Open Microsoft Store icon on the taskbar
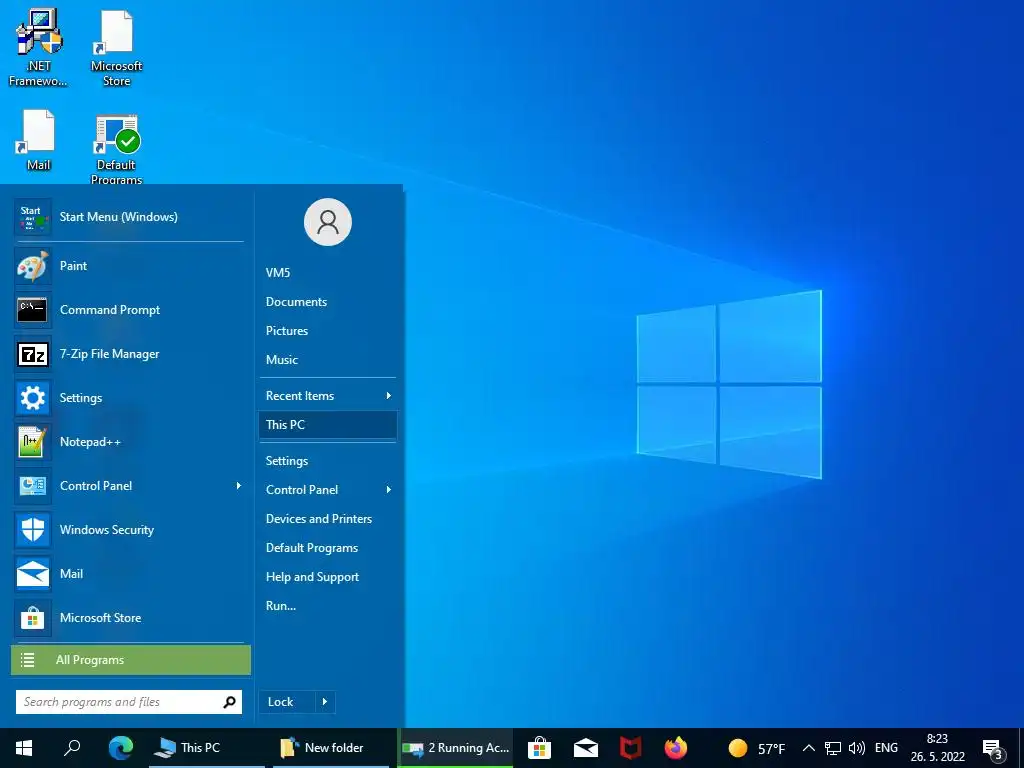 [x=539, y=748]
